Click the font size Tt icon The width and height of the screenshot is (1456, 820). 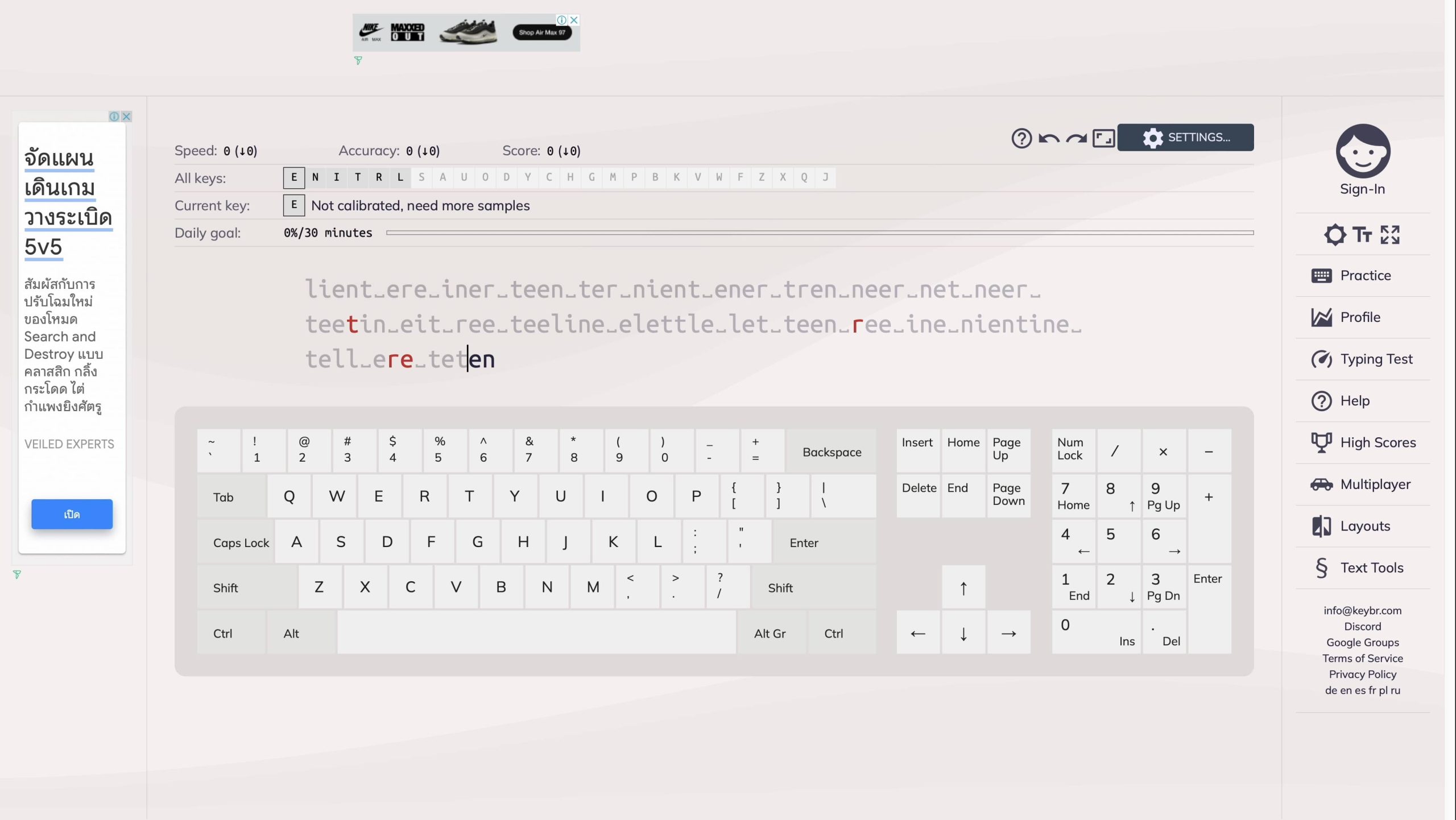pos(1362,234)
